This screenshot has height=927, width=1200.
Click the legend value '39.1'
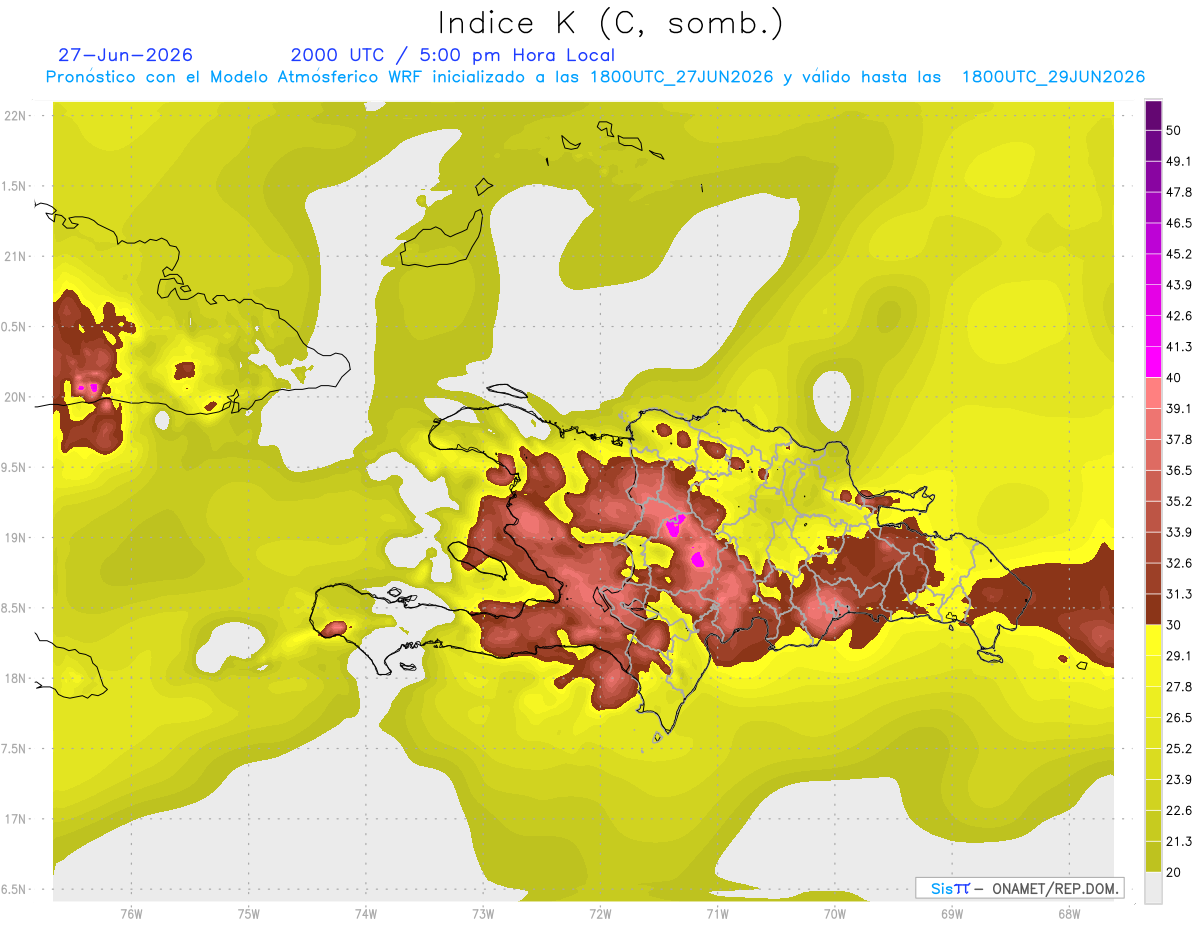(x=1178, y=409)
